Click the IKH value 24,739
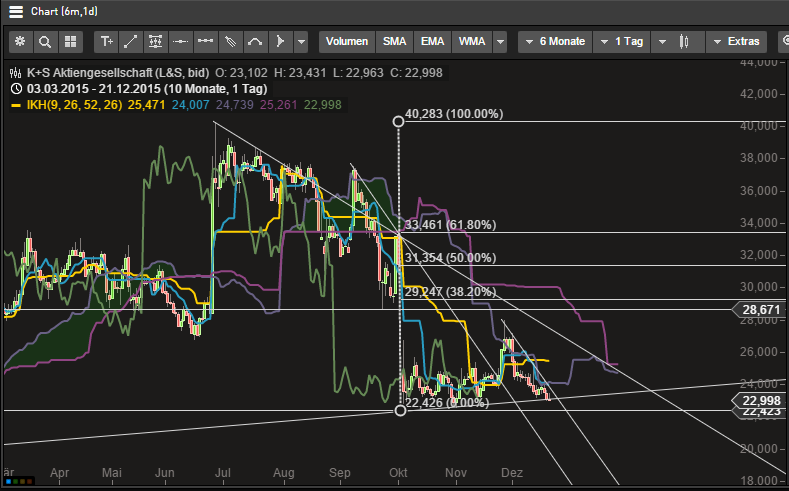789x491 pixels. pyautogui.click(x=234, y=105)
